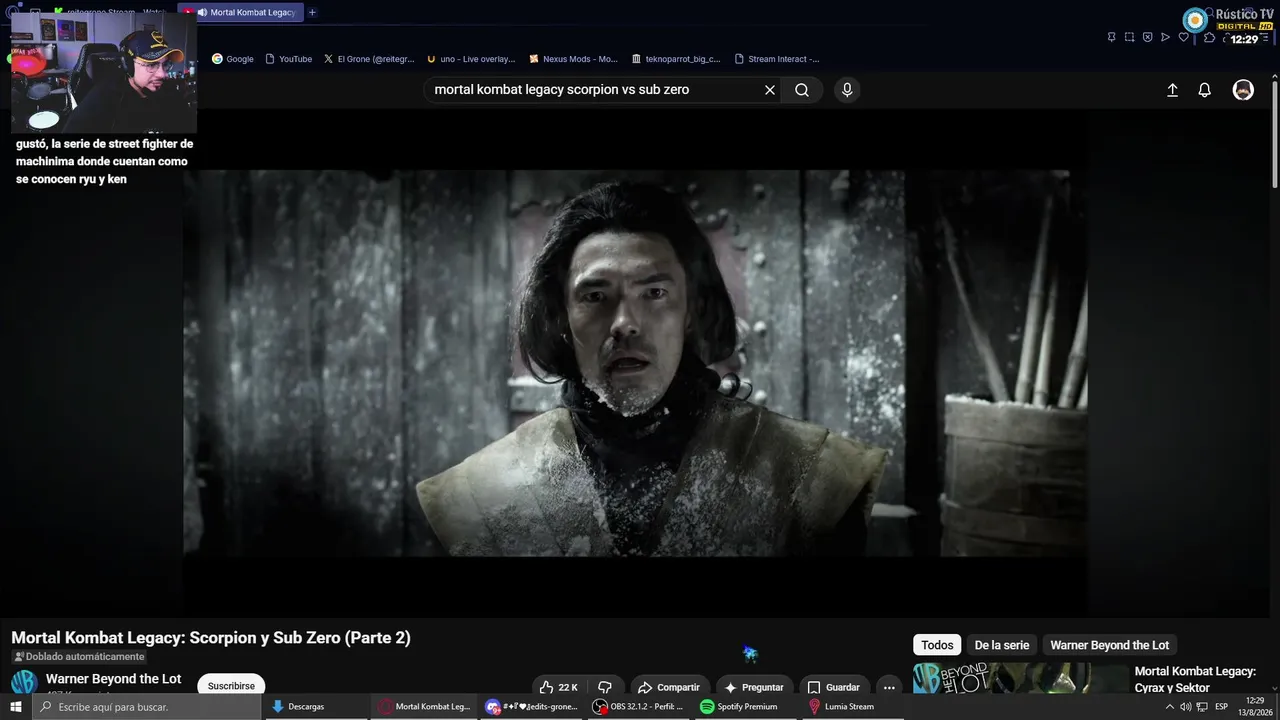Open the Cyrax y Sektor video thumbnail
The width and height of the screenshot is (1280, 720).
[x=1020, y=678]
